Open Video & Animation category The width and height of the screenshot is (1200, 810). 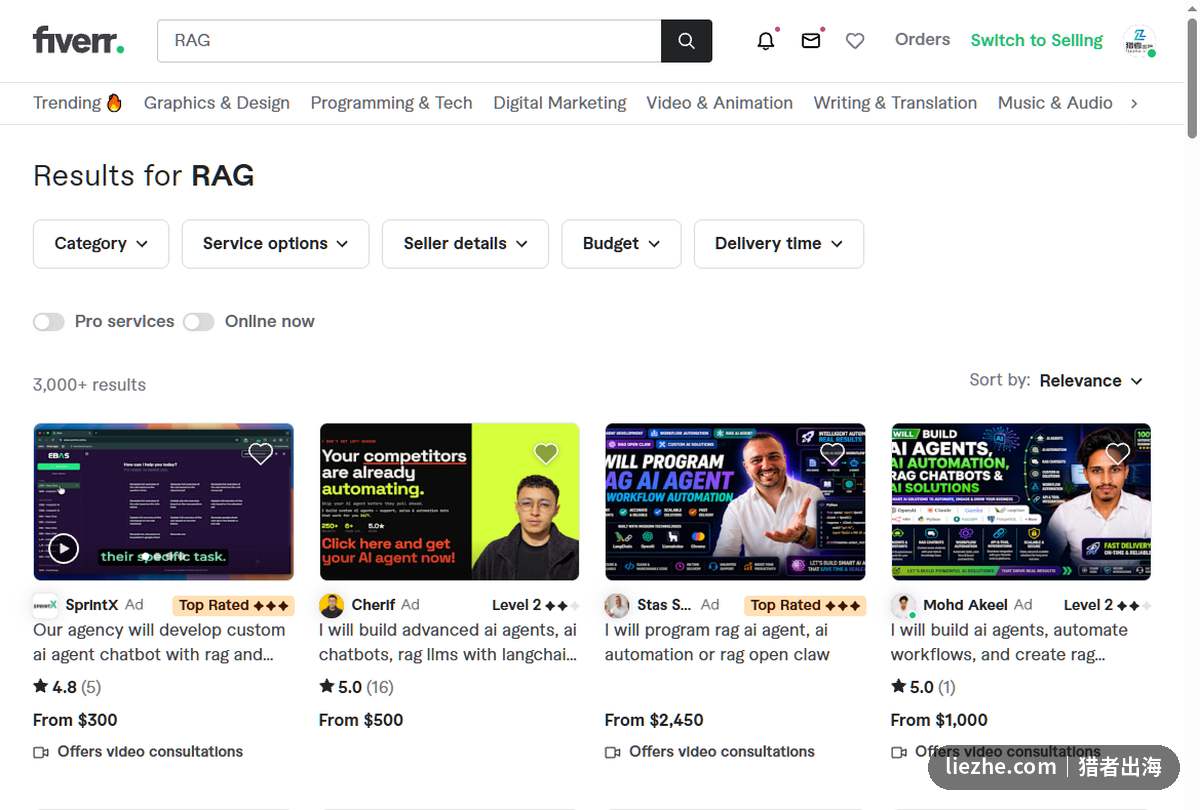tap(719, 103)
